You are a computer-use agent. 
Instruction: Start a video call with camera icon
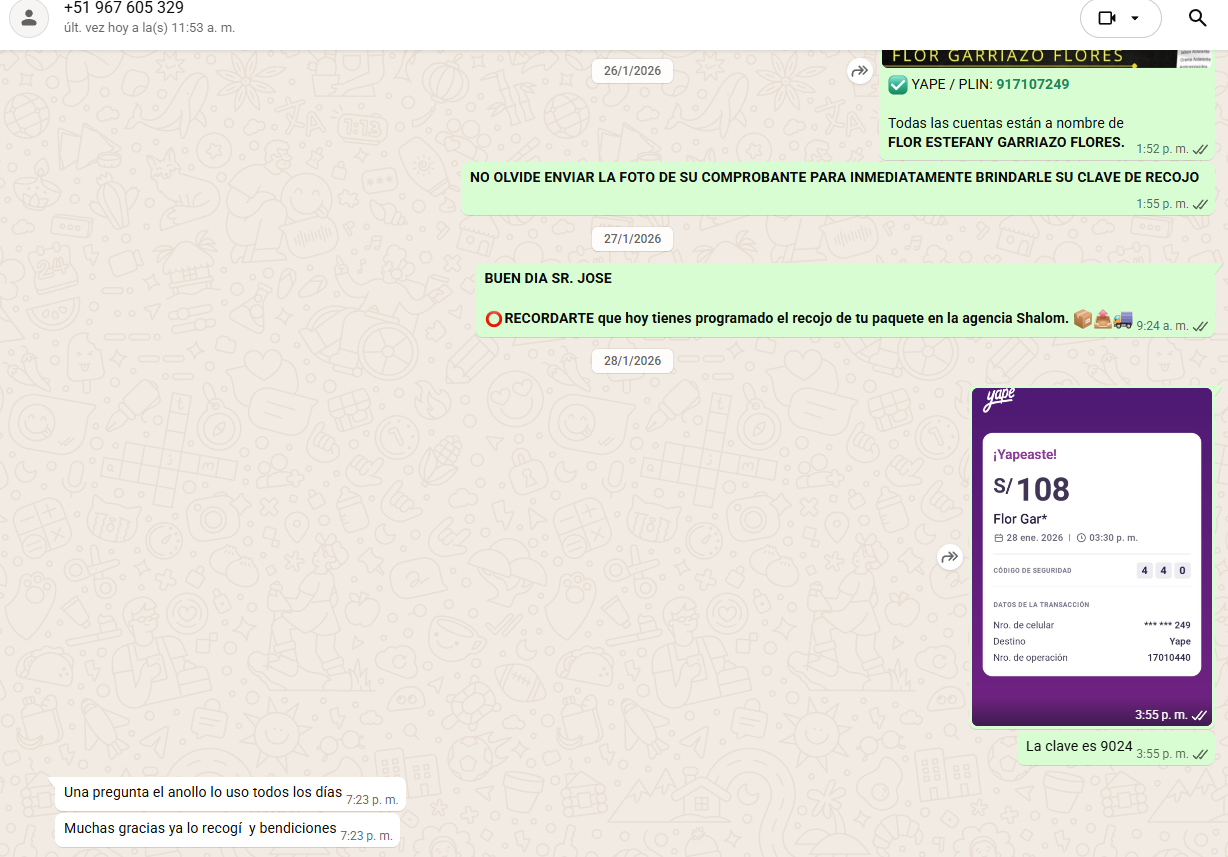tap(1106, 18)
